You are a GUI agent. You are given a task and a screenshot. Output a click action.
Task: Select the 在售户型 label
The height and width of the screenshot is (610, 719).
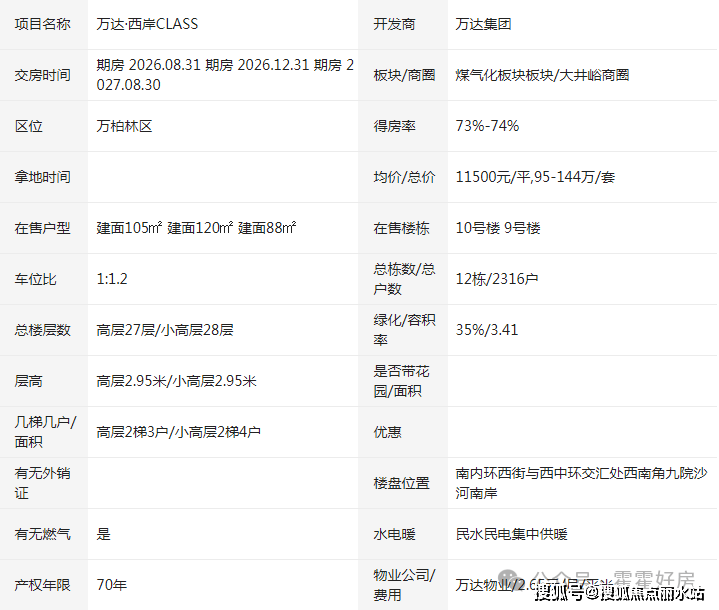click(43, 227)
